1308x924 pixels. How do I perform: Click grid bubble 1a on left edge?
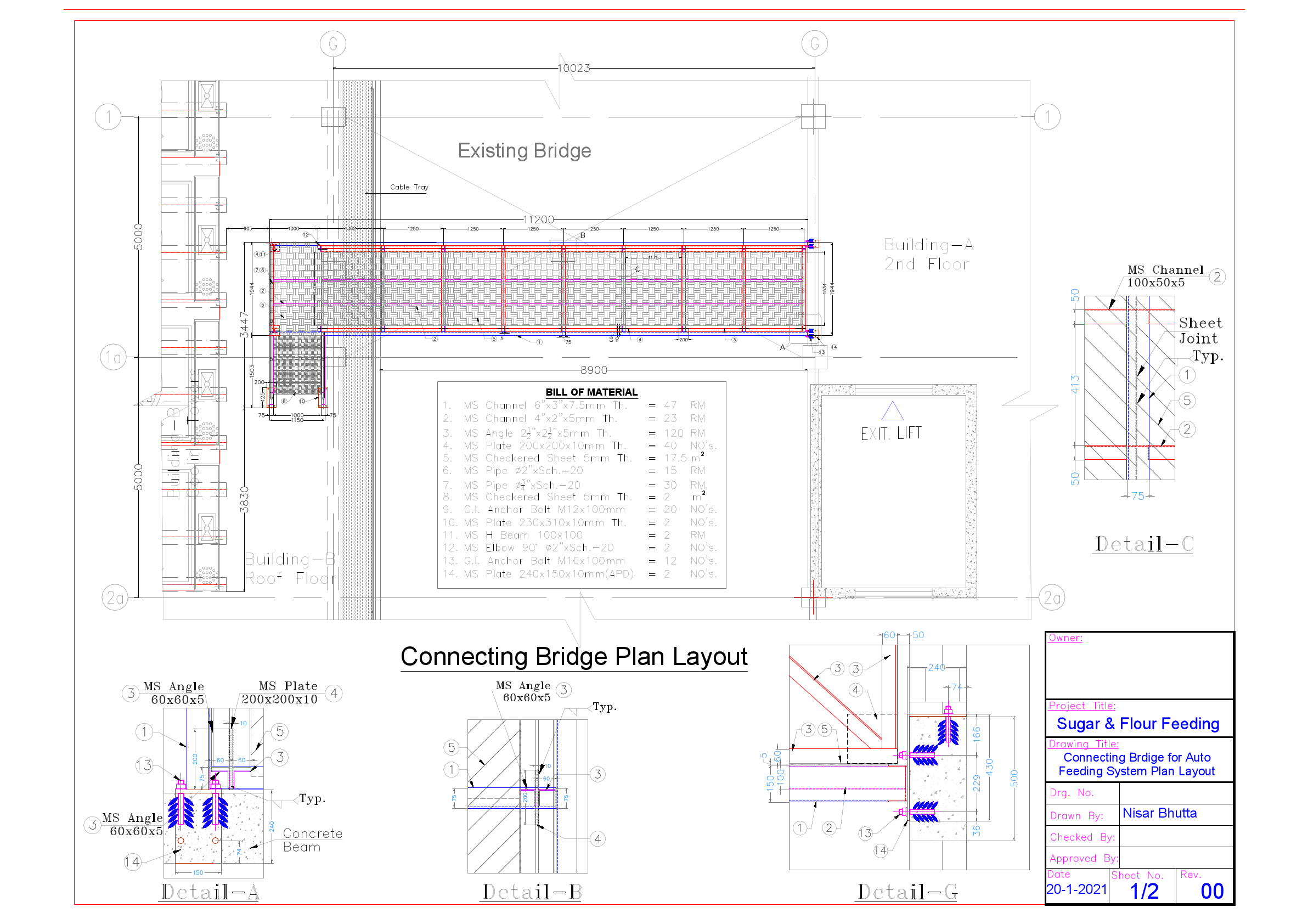pos(114,358)
